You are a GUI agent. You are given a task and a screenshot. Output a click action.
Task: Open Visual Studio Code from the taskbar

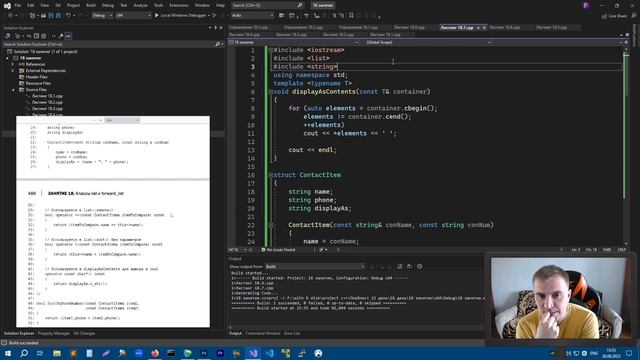click(x=269, y=353)
